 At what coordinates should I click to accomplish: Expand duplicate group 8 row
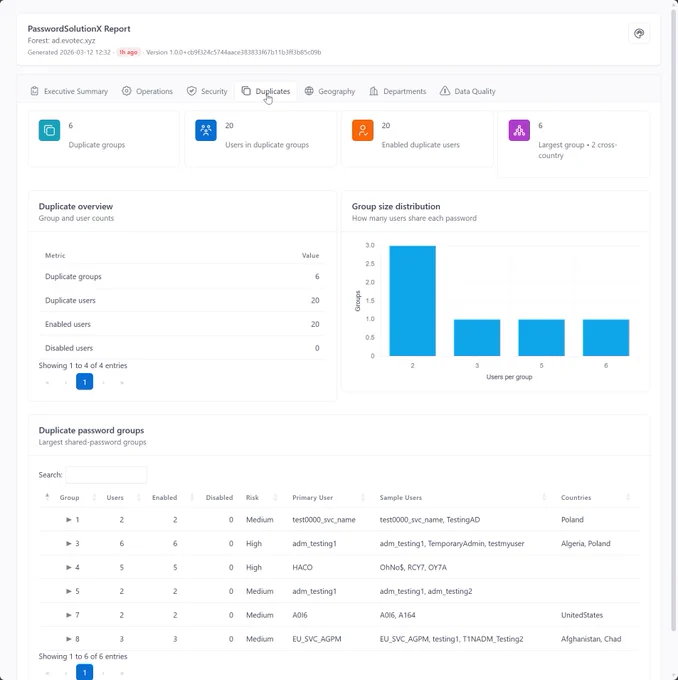click(69, 639)
